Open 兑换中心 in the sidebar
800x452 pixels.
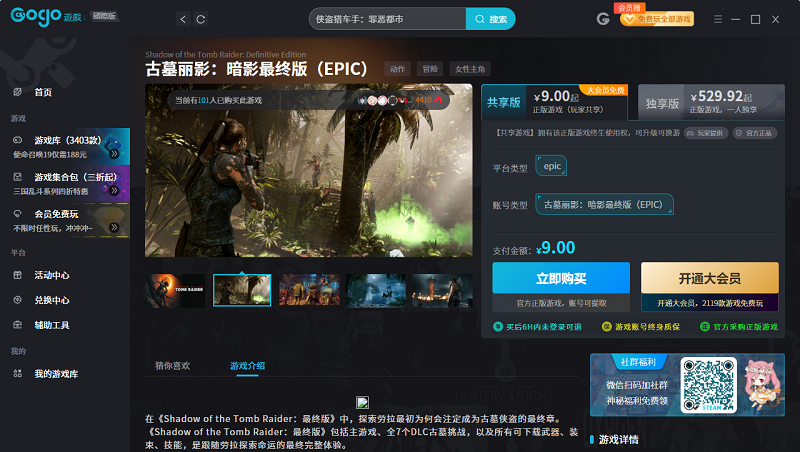click(52, 300)
